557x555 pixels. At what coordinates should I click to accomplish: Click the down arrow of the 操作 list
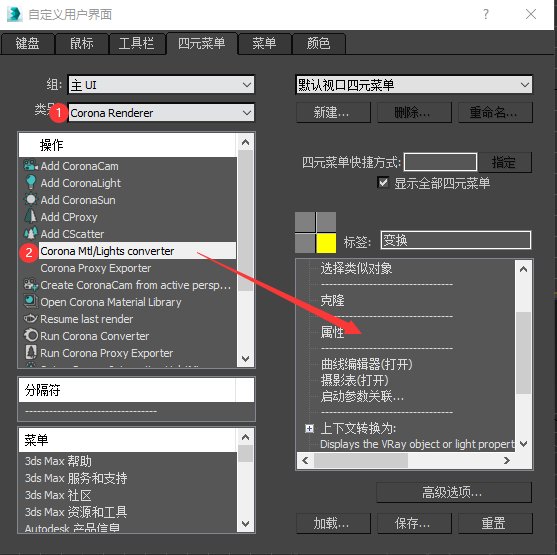coord(245,359)
